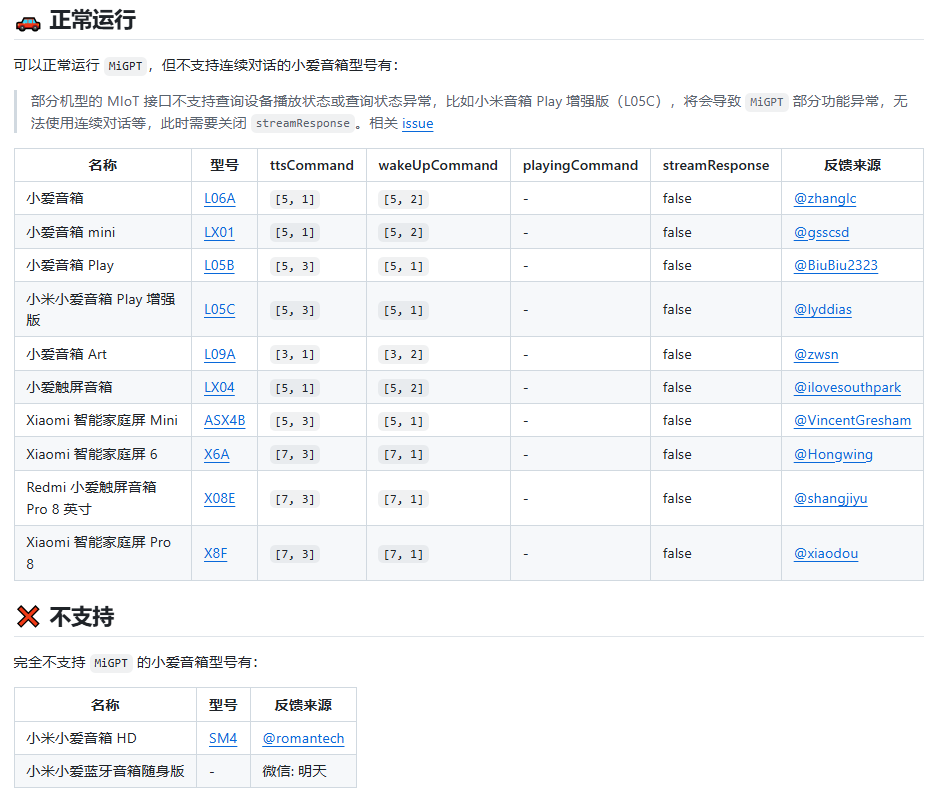Screen dimensions: 929x790
Task: Open the L05C model link
Action: (x=219, y=309)
